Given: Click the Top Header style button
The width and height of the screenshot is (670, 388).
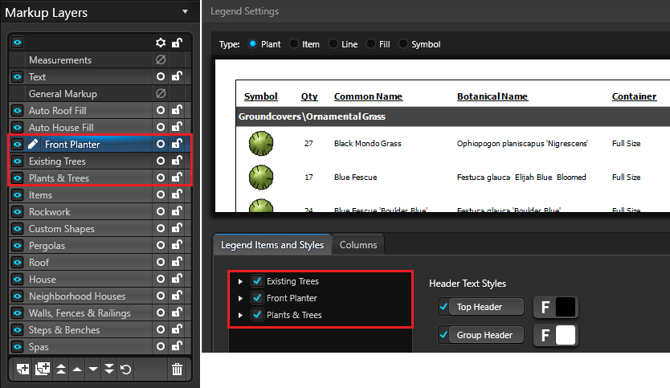Looking at the screenshot, I should coord(486,307).
